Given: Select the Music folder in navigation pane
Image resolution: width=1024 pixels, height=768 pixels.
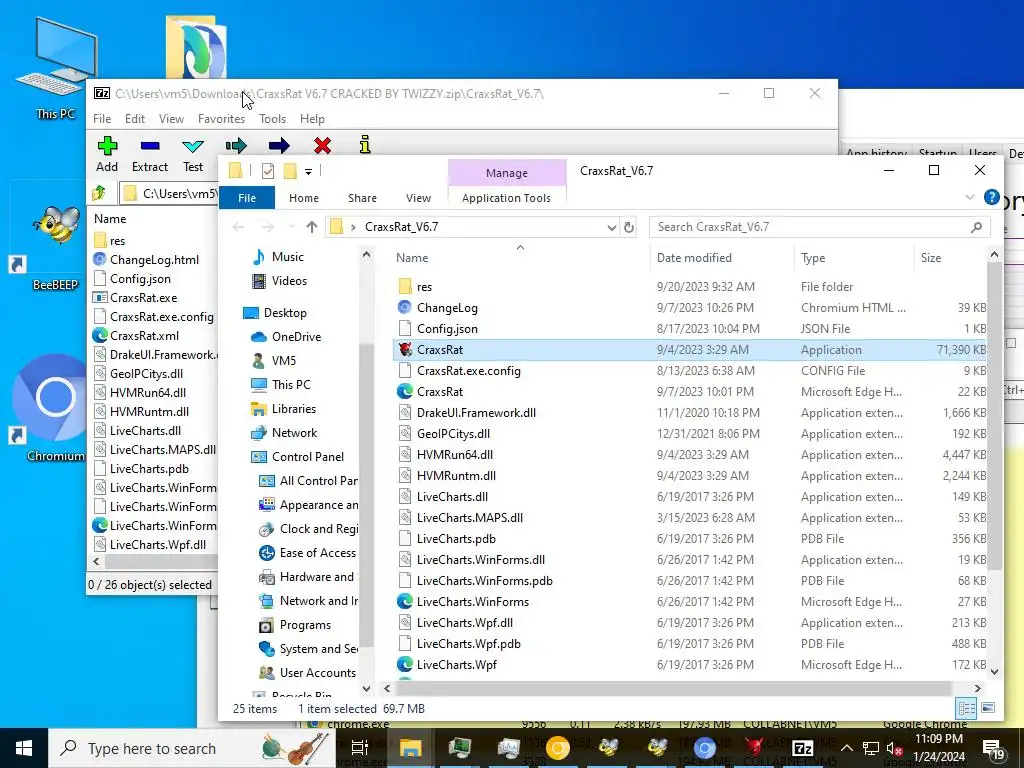Looking at the screenshot, I should 288,257.
